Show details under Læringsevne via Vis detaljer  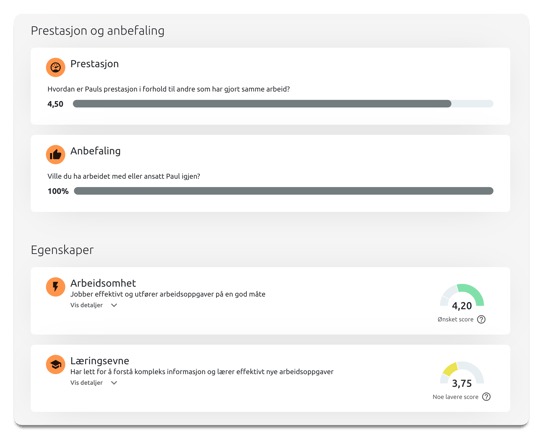point(87,383)
